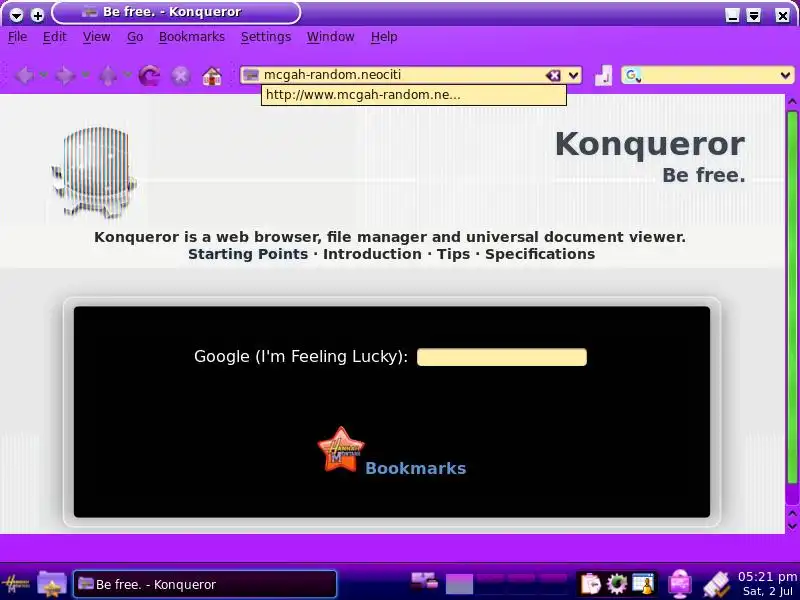Screen dimensions: 800x600
Task: Open the Go menu
Action: 135,37
